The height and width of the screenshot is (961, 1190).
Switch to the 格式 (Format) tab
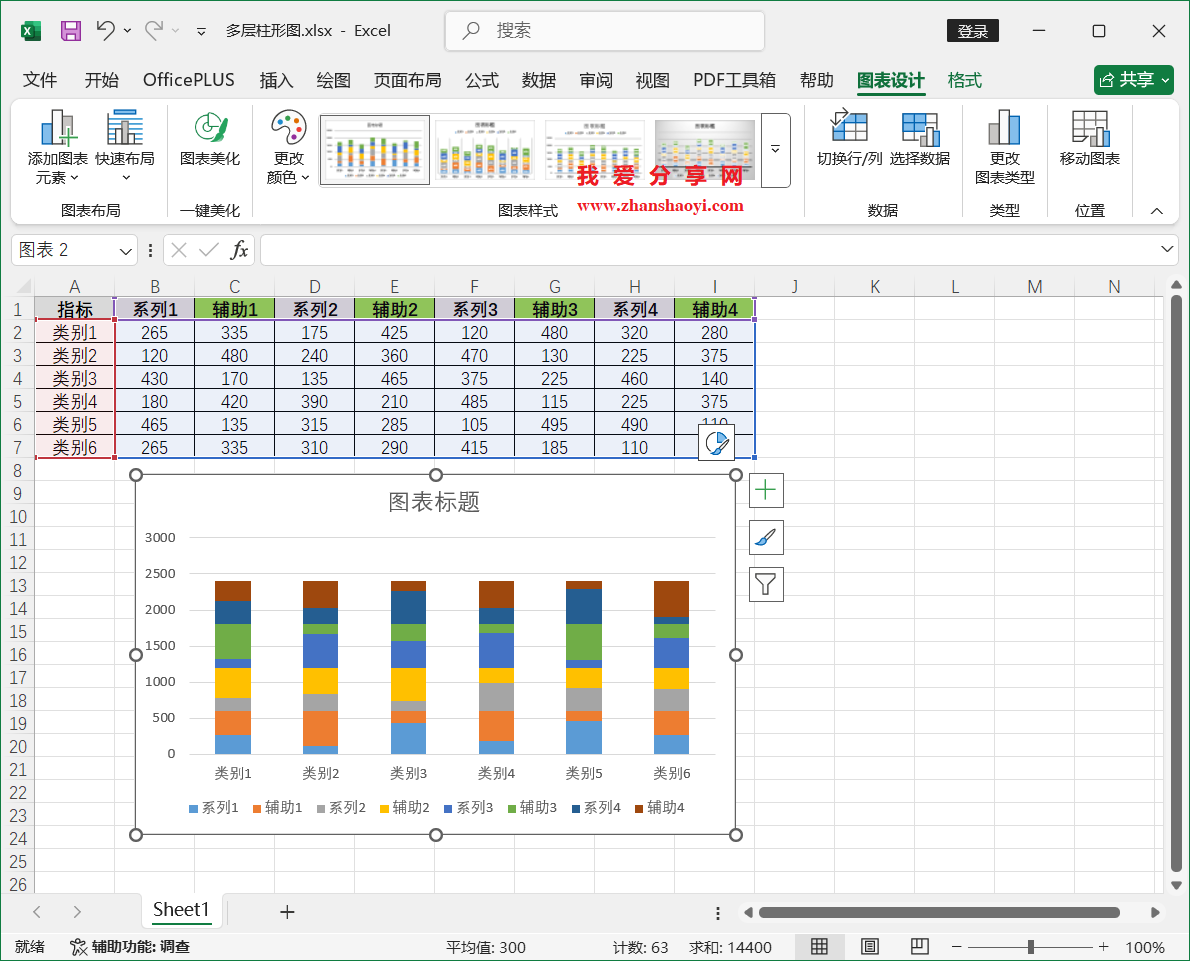click(x=965, y=80)
